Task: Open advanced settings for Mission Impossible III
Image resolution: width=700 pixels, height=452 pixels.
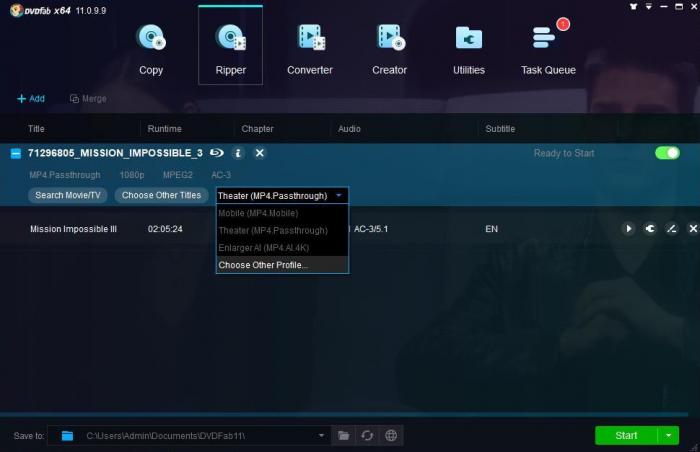Action: tap(650, 229)
